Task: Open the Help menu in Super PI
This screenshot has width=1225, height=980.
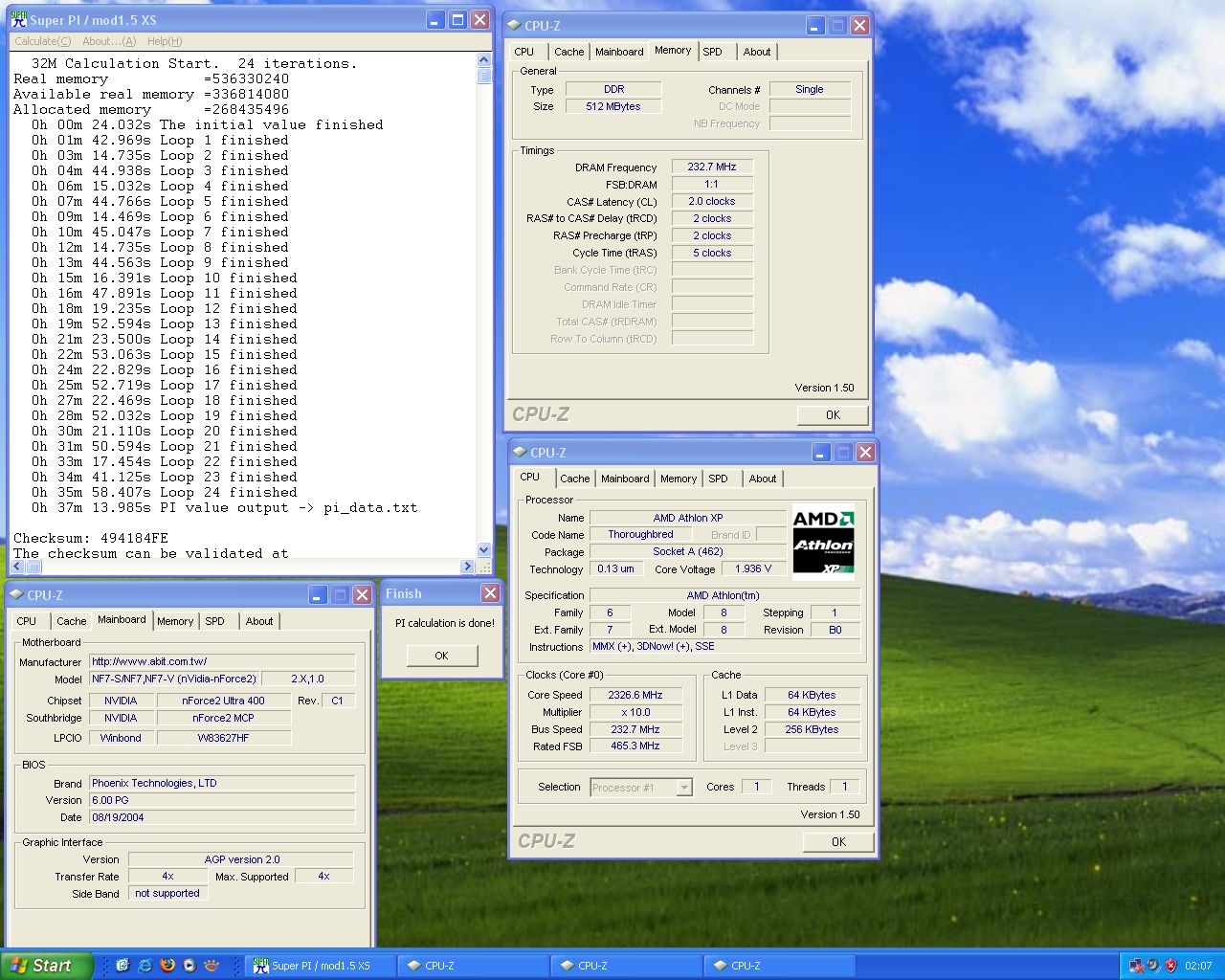Action: [x=165, y=41]
